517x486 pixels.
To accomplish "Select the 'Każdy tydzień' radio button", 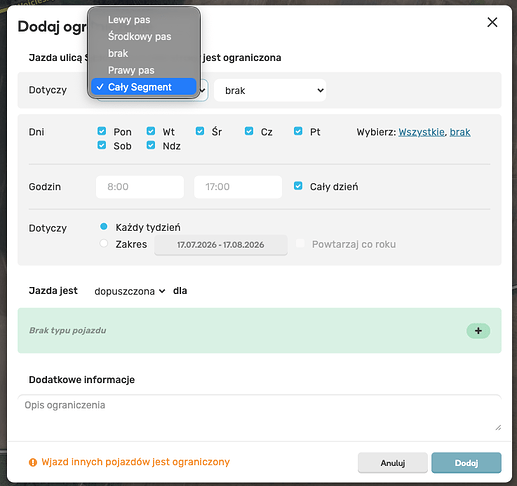I will point(104,227).
